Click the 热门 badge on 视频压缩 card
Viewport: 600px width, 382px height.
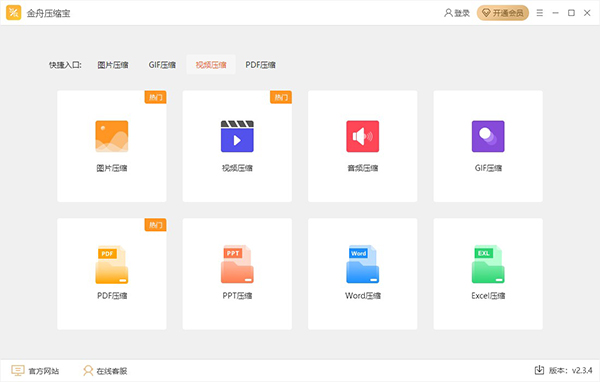281,97
